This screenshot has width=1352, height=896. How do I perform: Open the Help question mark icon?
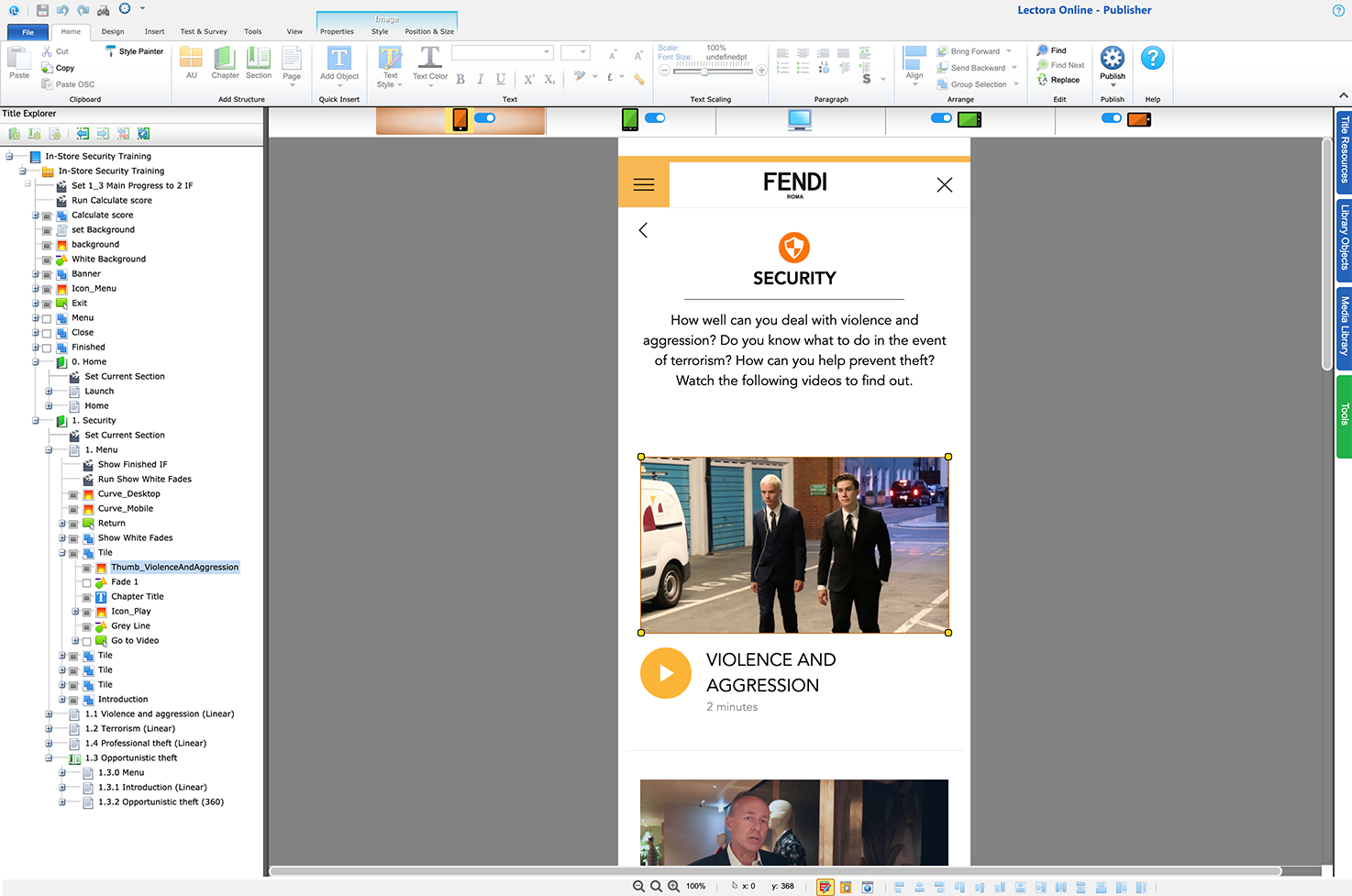[1152, 59]
